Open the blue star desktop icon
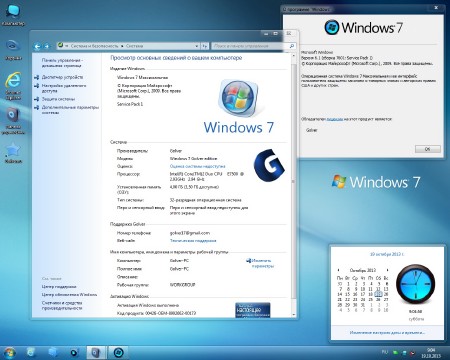This screenshot has width=450, height=360. [13, 152]
